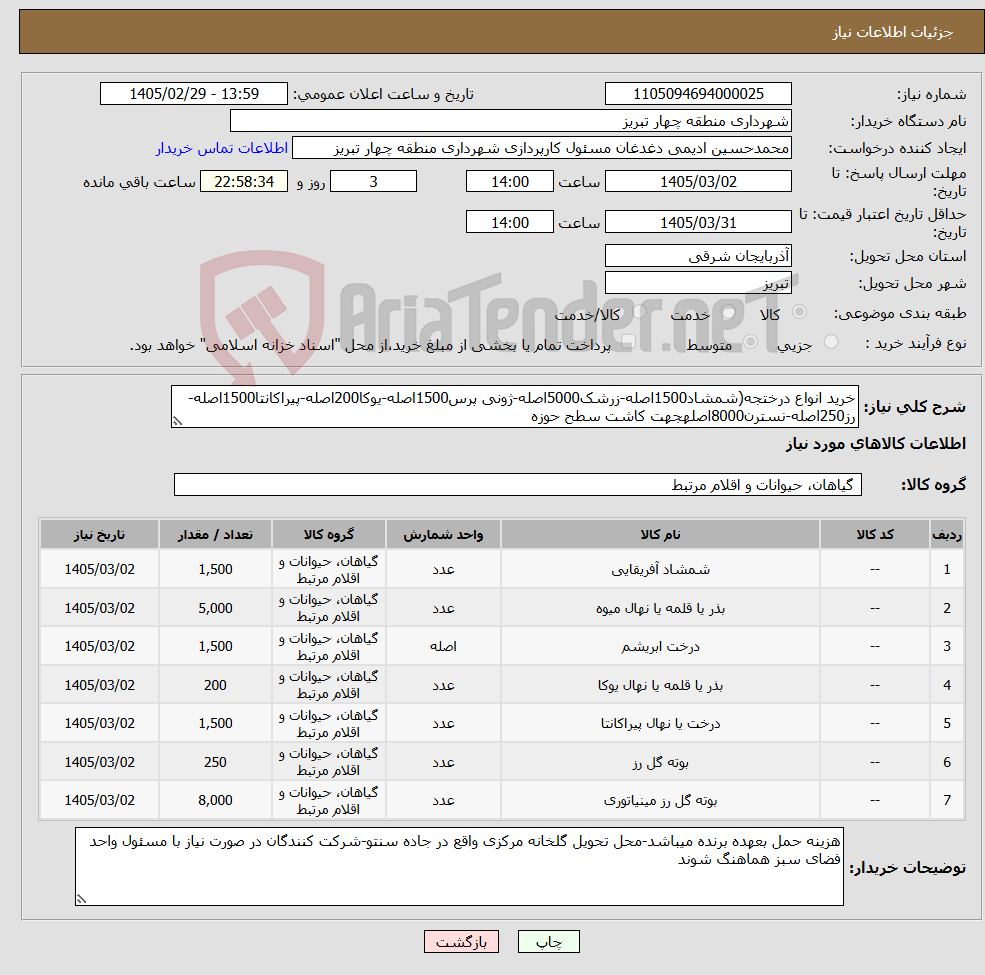Click the response deadline date 1405/03/02 field
Screen dimensions: 985x975
pyautogui.click(x=698, y=182)
